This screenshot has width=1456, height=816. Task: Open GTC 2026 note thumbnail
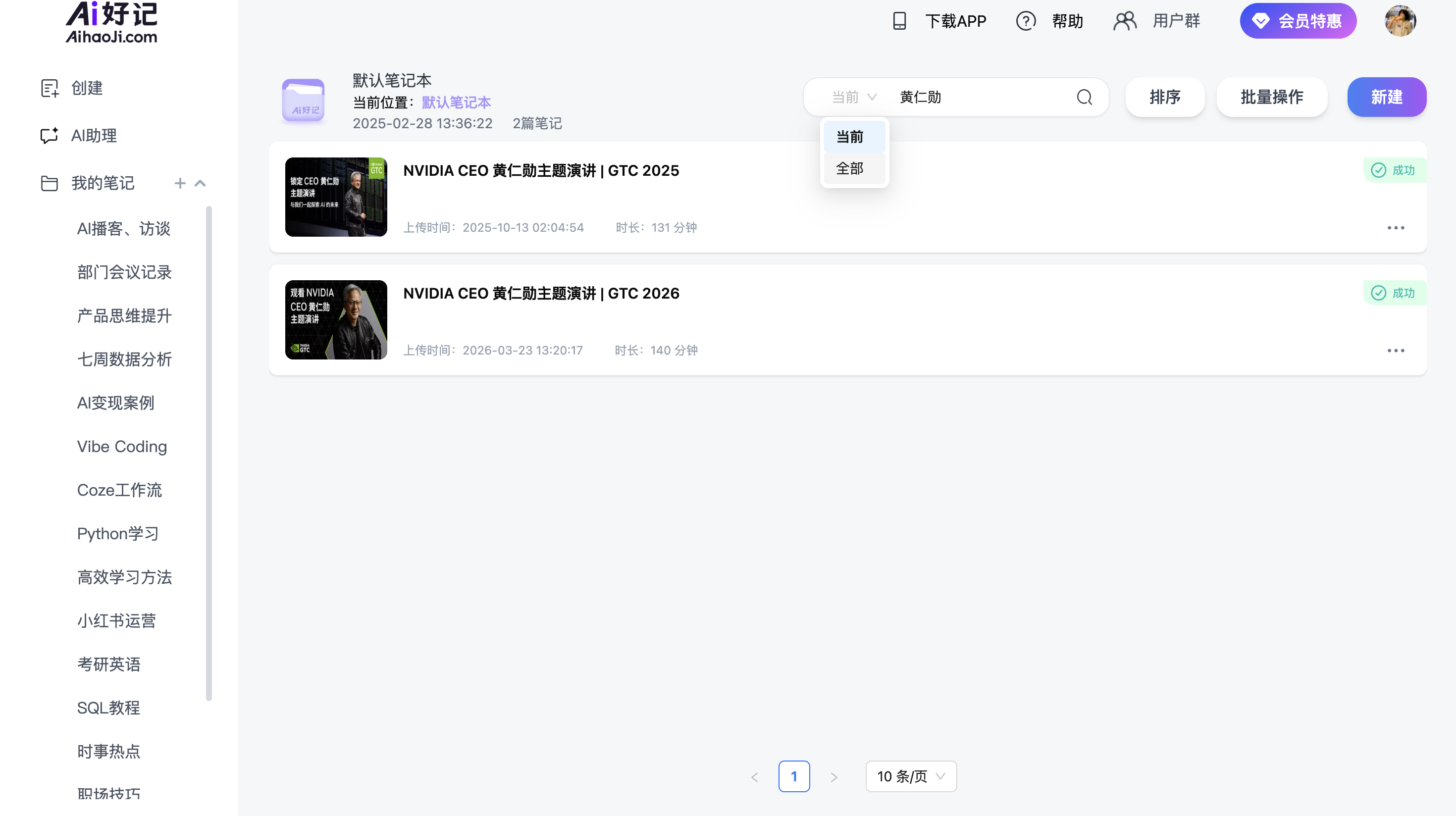click(336, 320)
